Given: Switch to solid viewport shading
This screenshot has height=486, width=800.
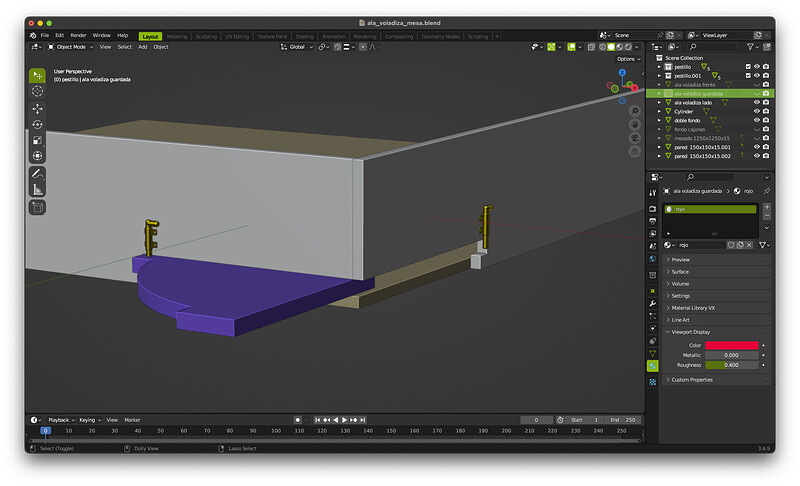Looking at the screenshot, I should (611, 47).
